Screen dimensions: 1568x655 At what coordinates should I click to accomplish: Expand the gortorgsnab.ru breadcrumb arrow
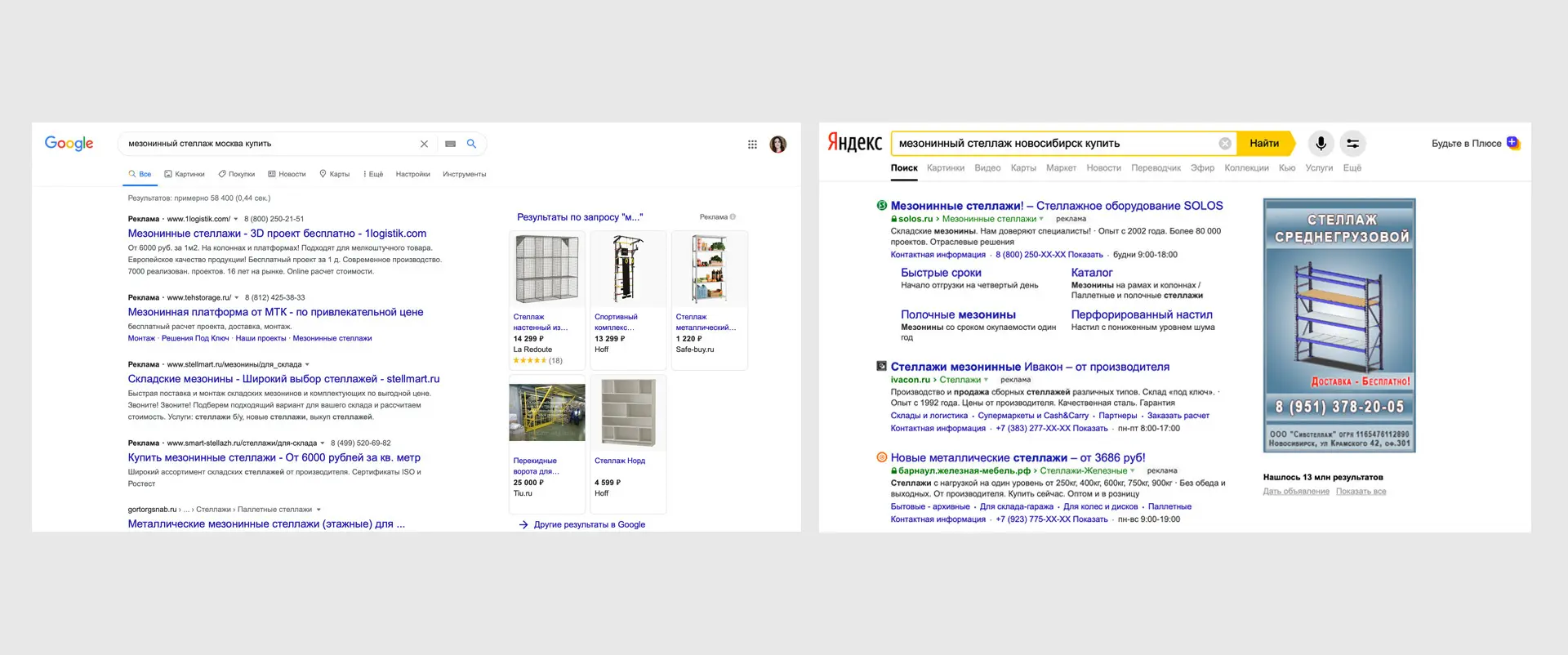[x=318, y=510]
